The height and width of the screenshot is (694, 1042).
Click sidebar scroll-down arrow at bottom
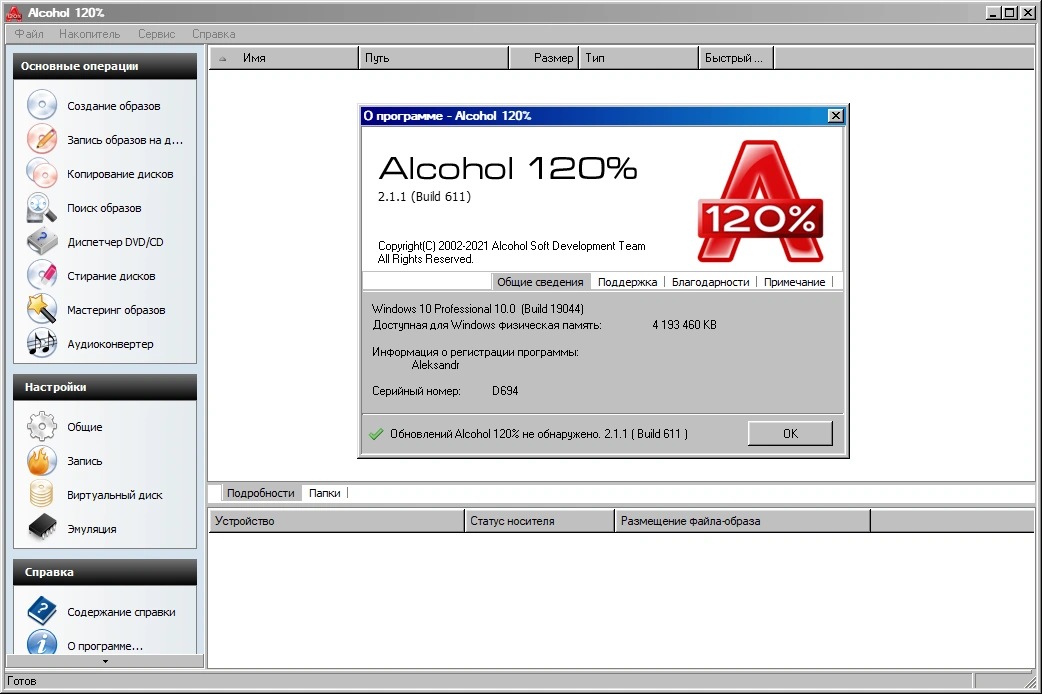pyautogui.click(x=105, y=661)
